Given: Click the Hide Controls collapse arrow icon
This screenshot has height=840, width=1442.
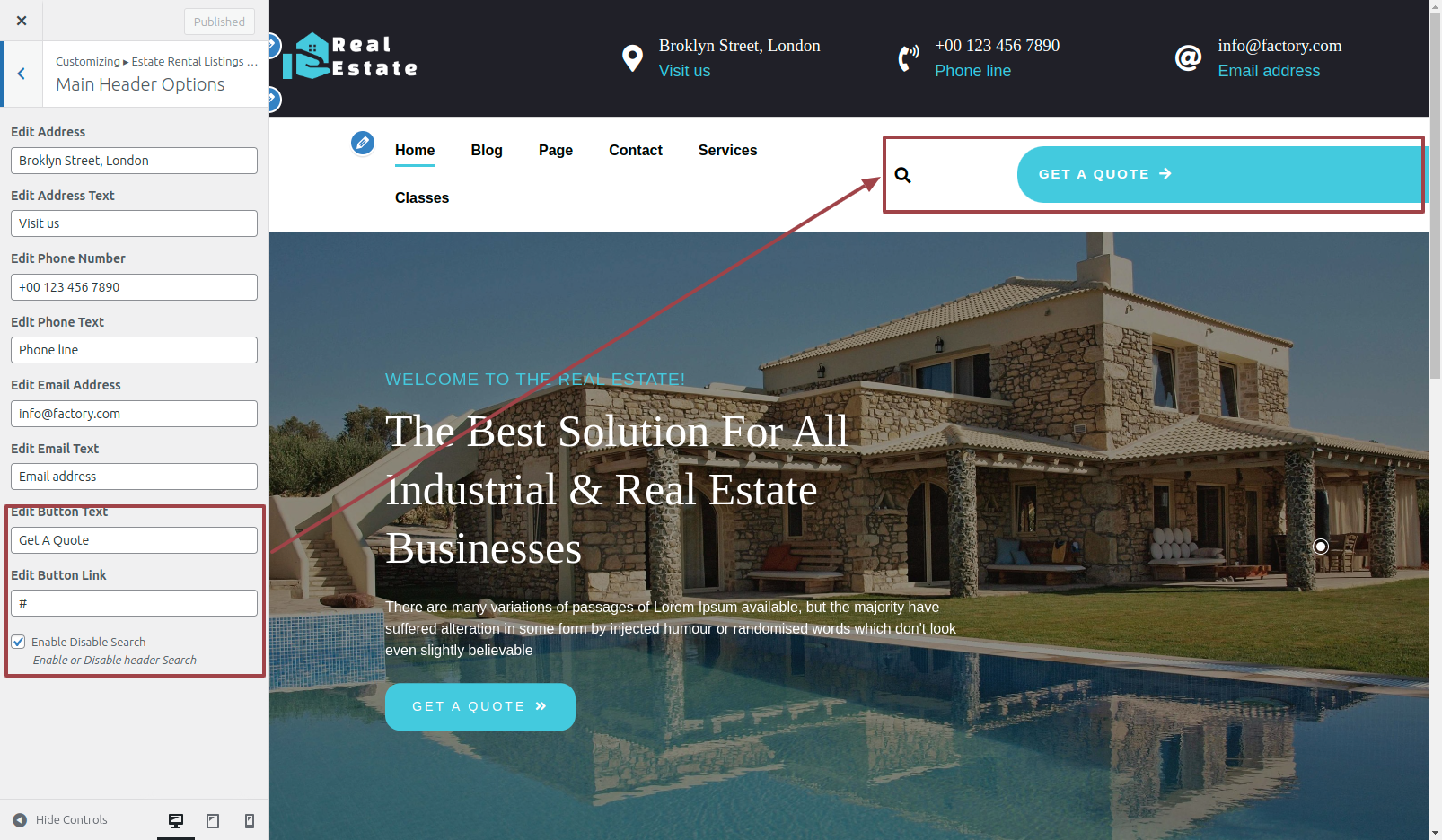Looking at the screenshot, I should tap(20, 820).
